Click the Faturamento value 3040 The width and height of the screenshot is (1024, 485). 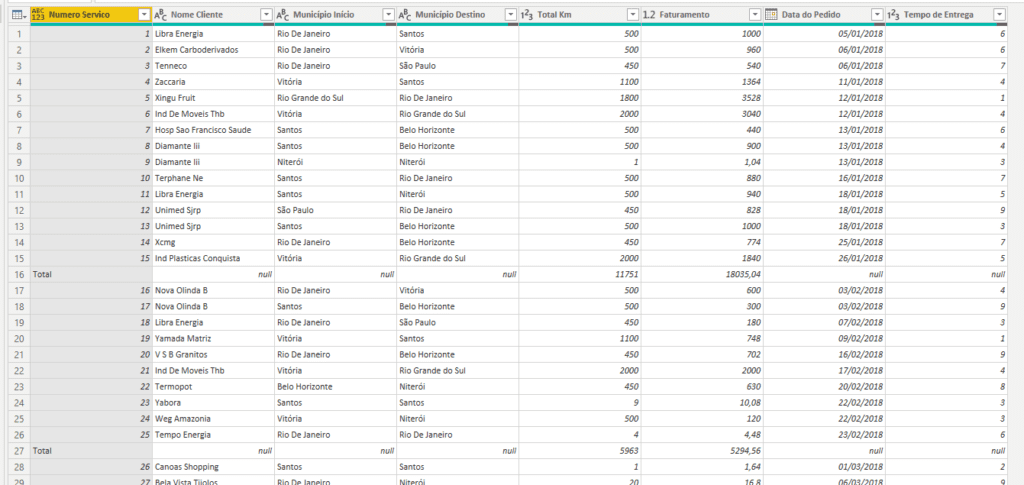point(702,114)
